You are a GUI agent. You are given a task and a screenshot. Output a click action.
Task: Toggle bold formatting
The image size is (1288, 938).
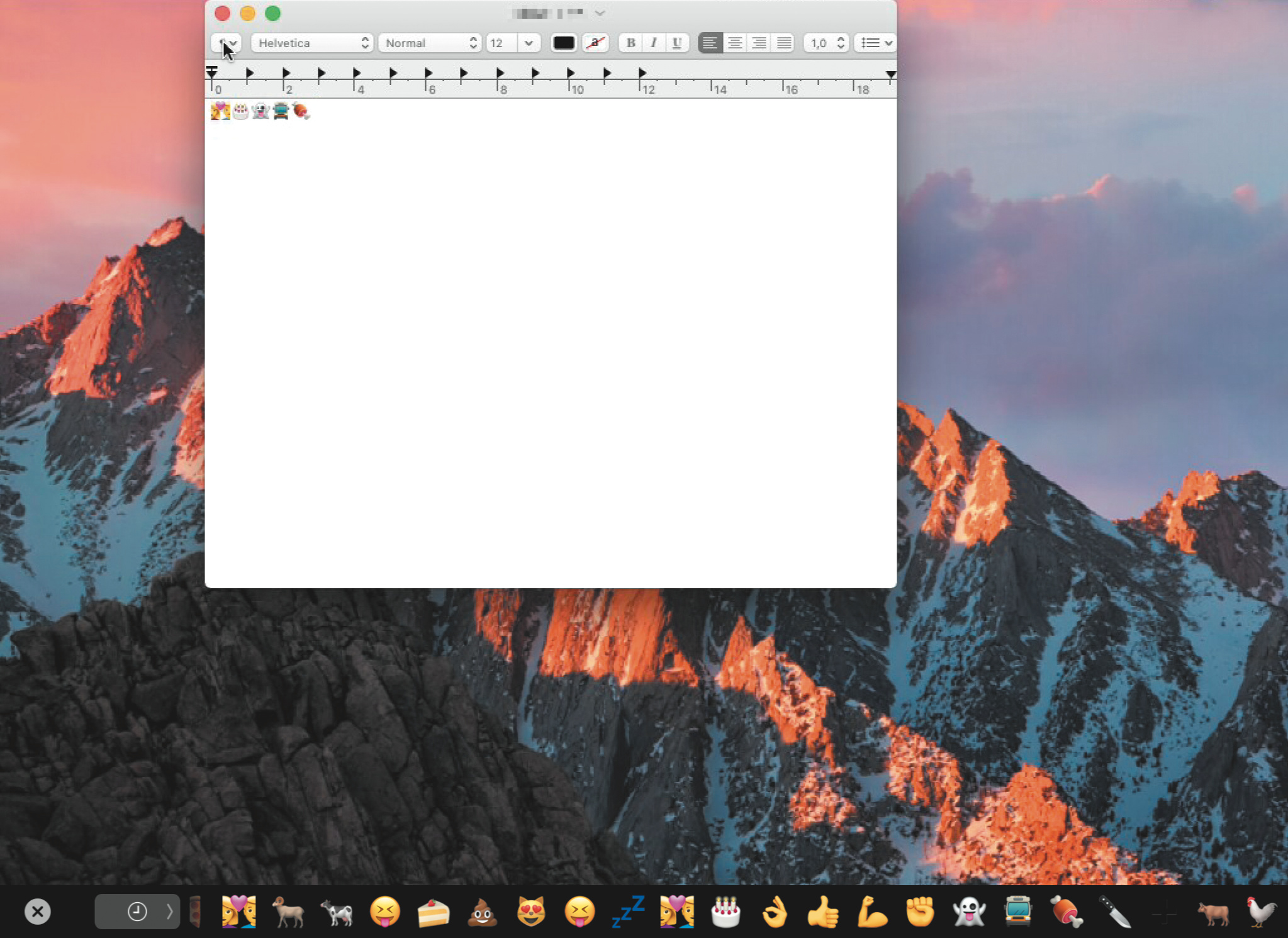[630, 43]
